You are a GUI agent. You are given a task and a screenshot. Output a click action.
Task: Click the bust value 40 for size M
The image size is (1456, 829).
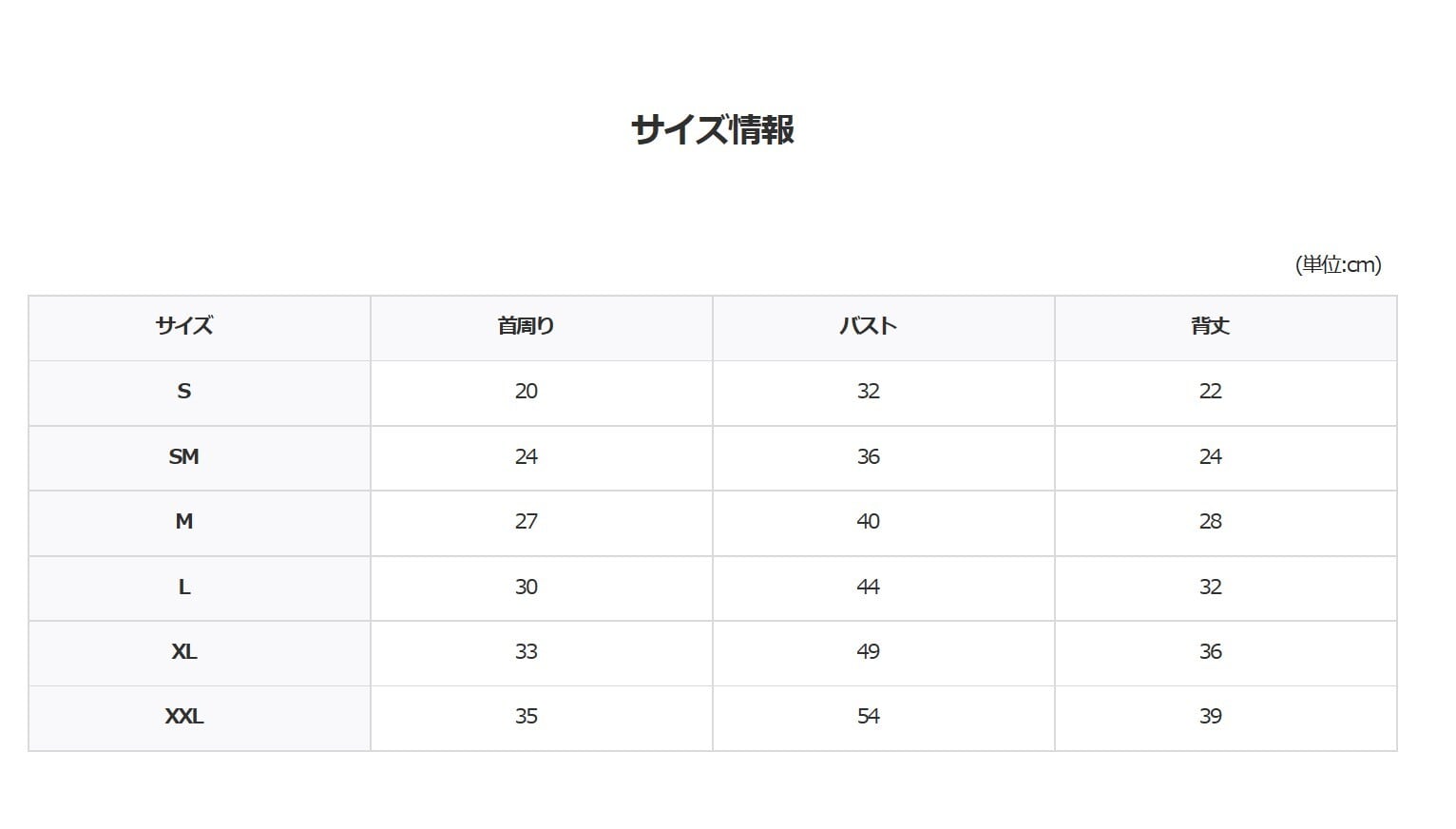pos(868,521)
